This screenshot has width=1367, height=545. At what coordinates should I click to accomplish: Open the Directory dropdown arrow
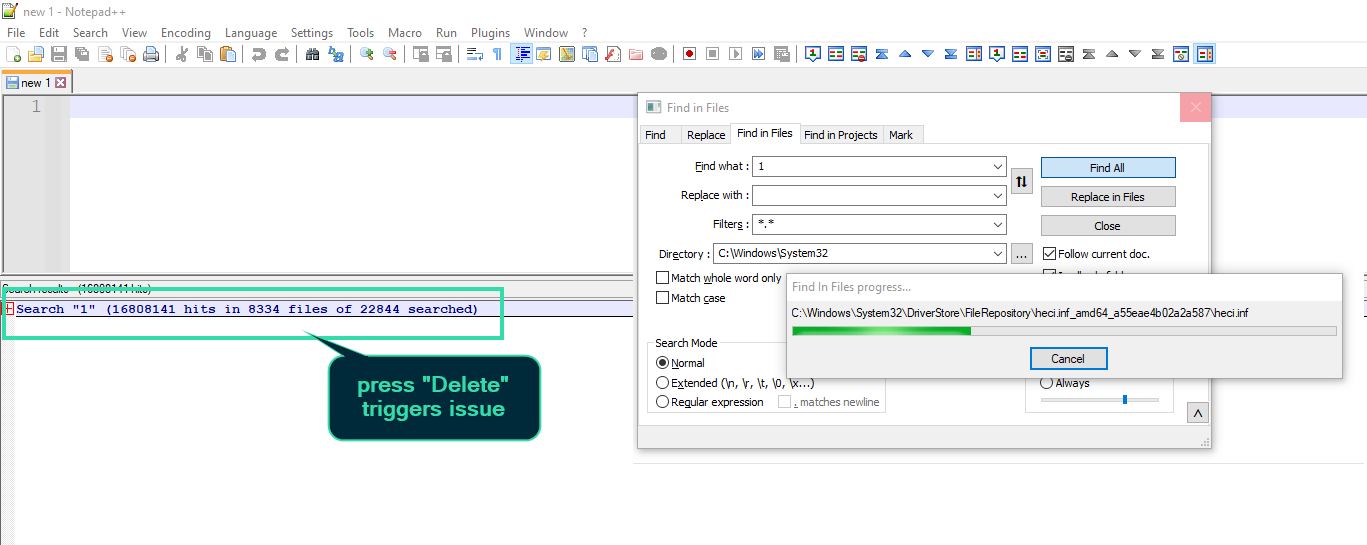(x=998, y=254)
